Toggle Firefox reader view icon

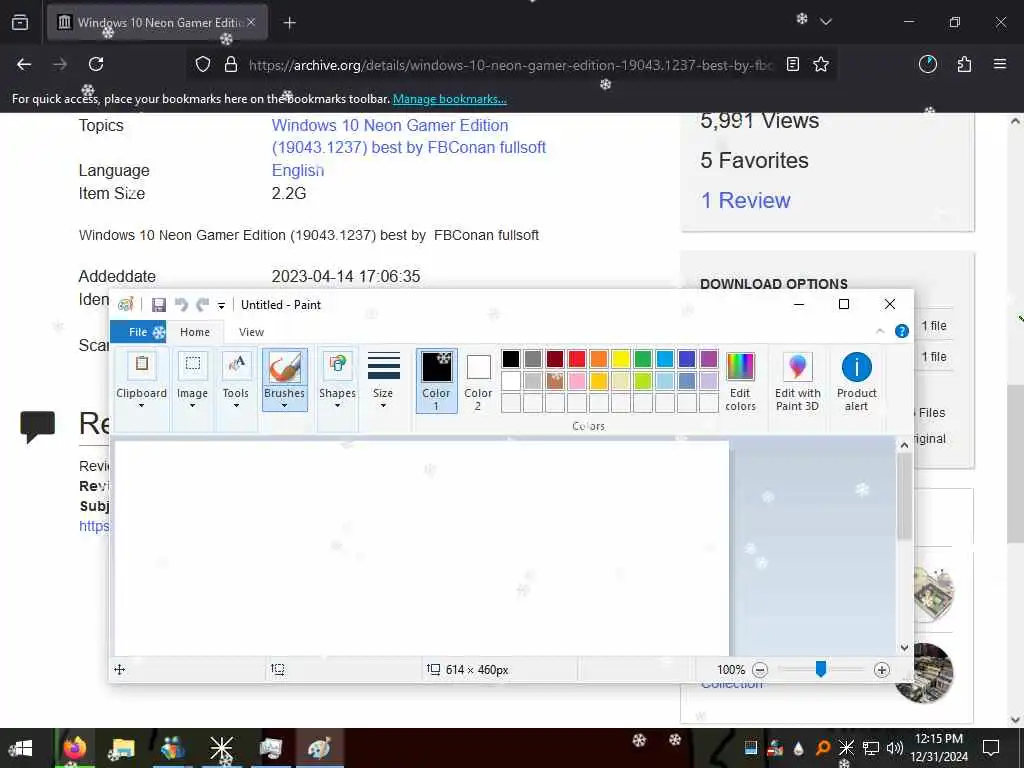click(x=793, y=64)
